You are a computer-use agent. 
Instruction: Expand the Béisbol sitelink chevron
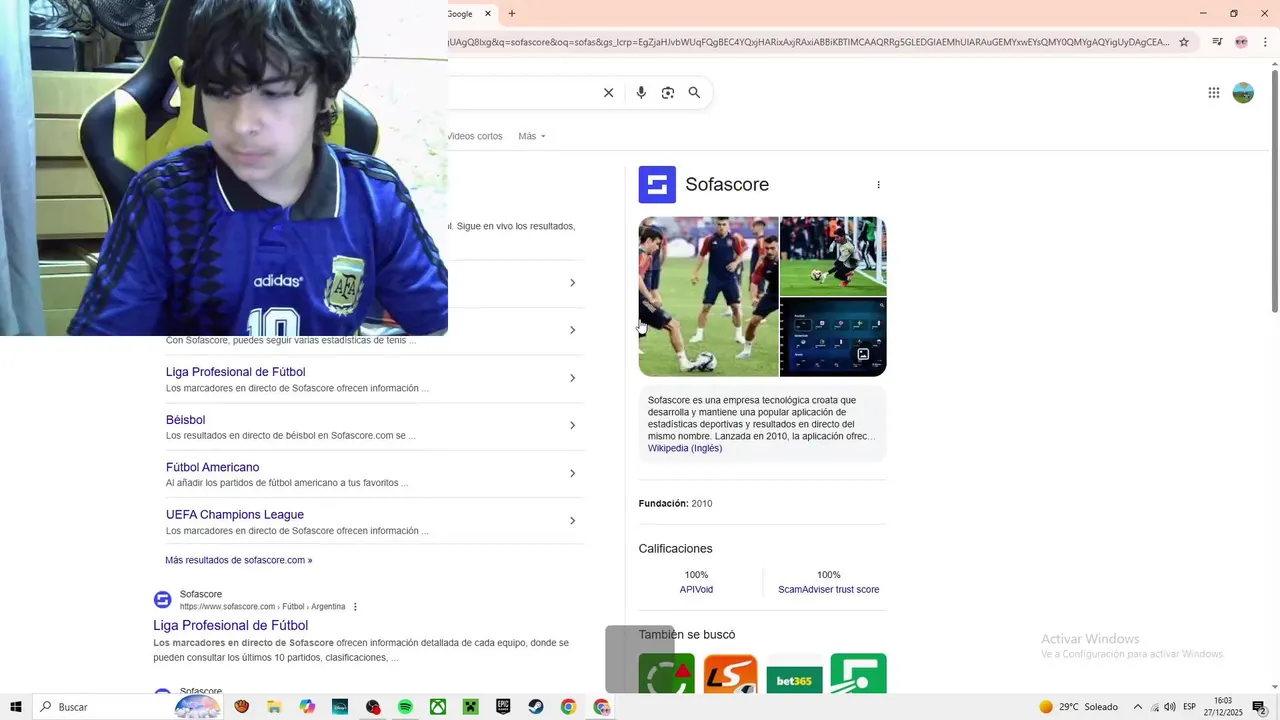[x=572, y=425]
